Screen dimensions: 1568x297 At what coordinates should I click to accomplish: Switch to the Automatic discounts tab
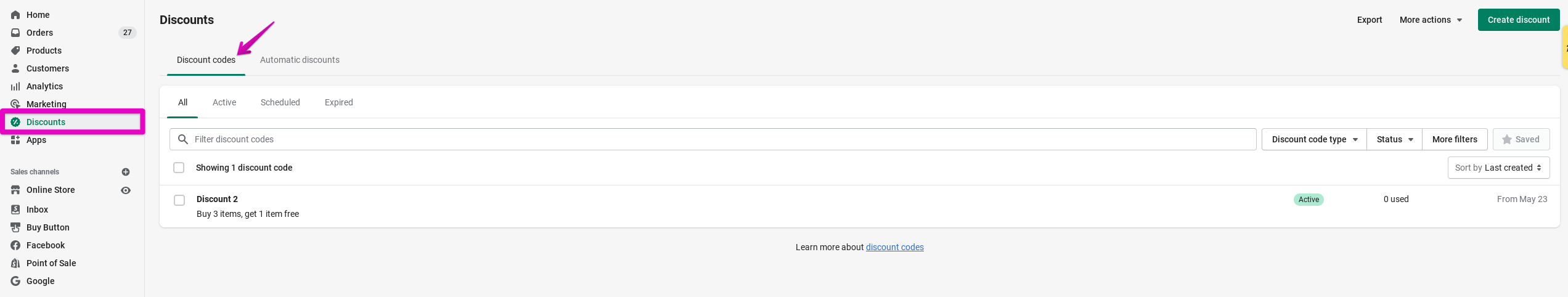(300, 60)
